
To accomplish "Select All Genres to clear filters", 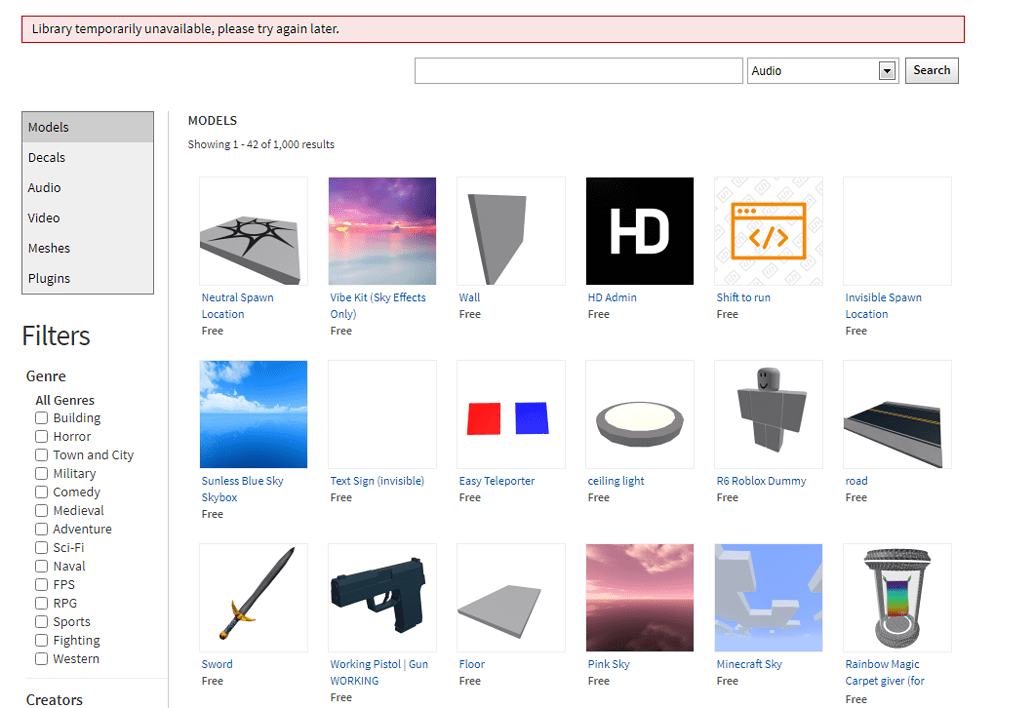I will coord(64,399).
